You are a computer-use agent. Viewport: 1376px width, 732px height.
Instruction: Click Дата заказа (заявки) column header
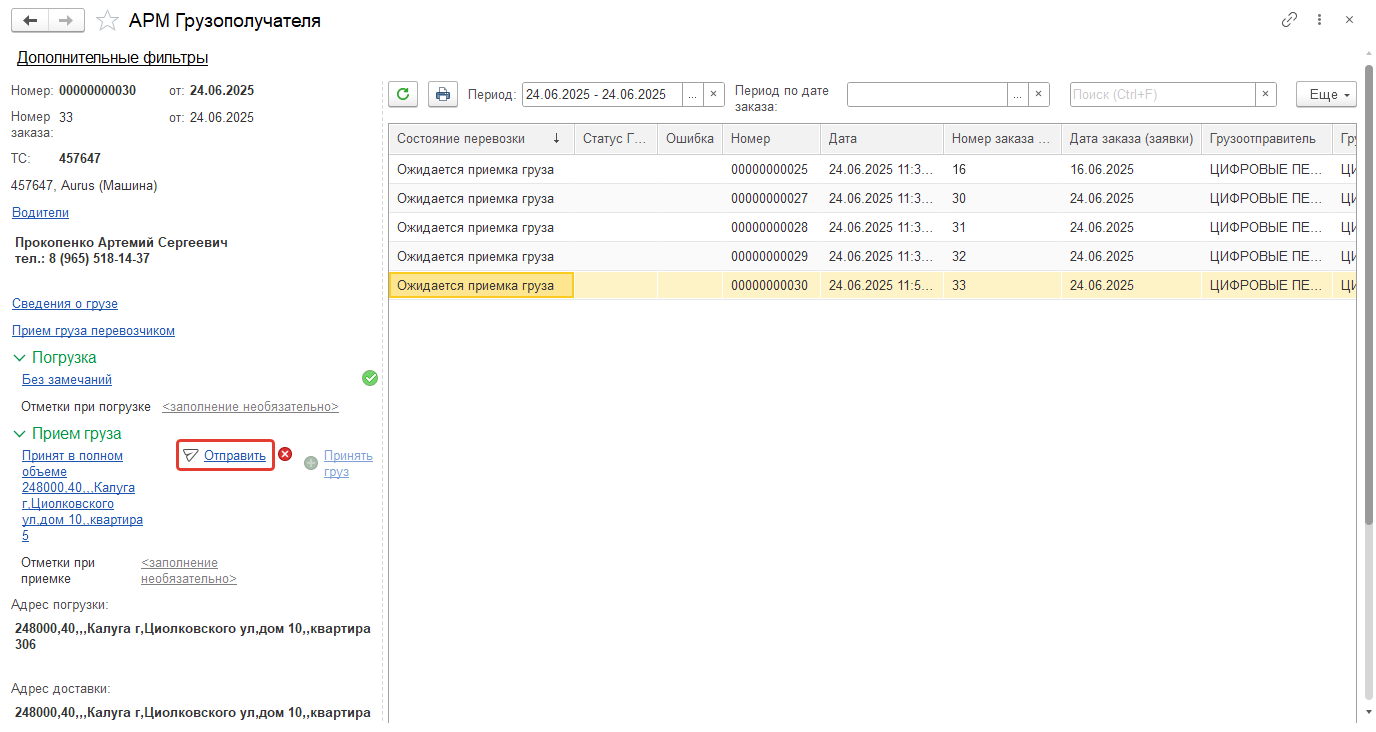[x=1131, y=138]
